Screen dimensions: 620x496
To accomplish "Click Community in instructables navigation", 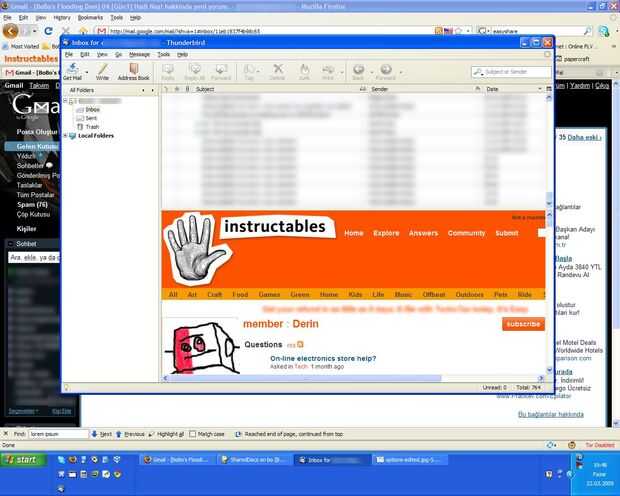I will pyautogui.click(x=467, y=233).
